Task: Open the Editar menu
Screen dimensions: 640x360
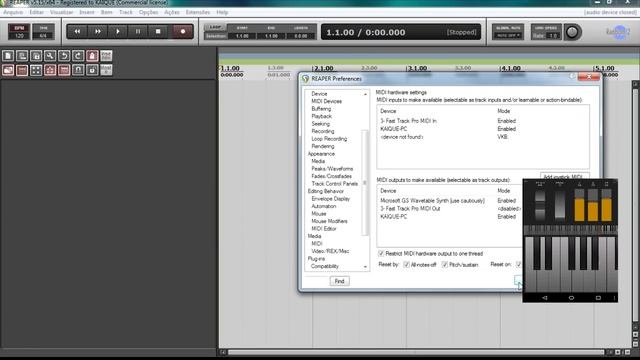Action: pos(36,12)
